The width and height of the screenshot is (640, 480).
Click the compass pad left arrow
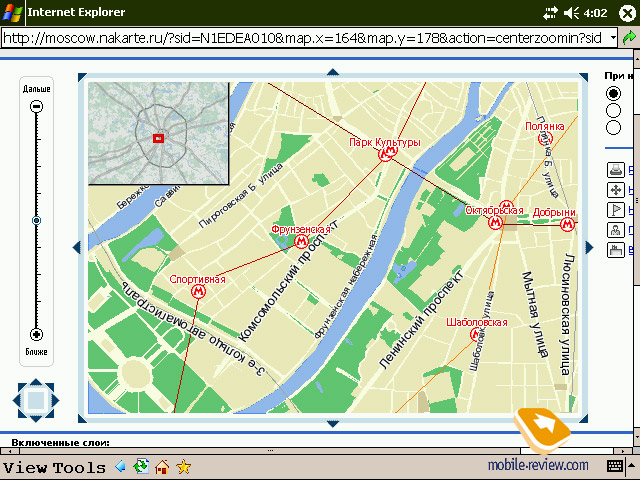click(16, 400)
